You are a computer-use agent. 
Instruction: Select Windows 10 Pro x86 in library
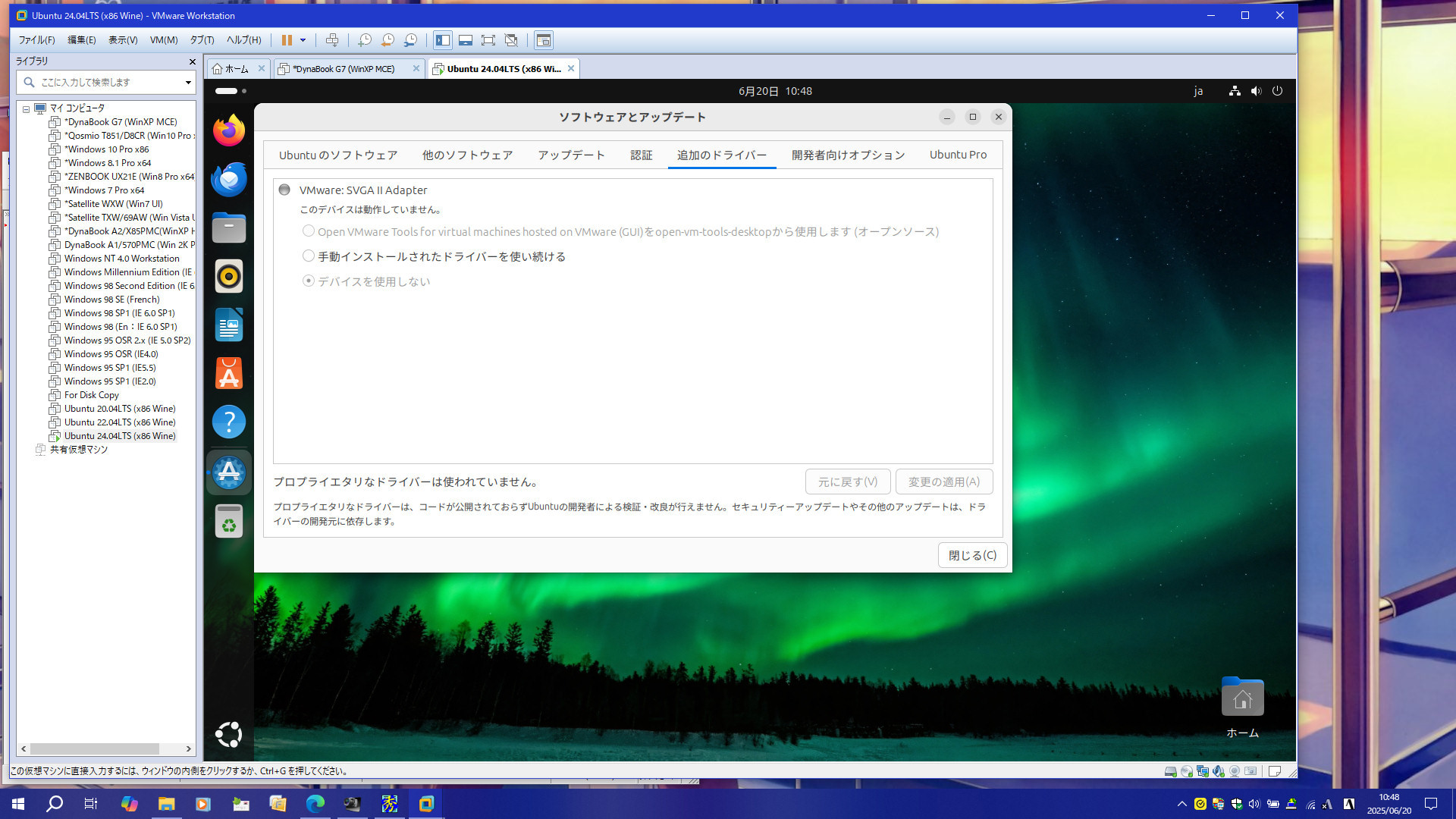point(106,149)
